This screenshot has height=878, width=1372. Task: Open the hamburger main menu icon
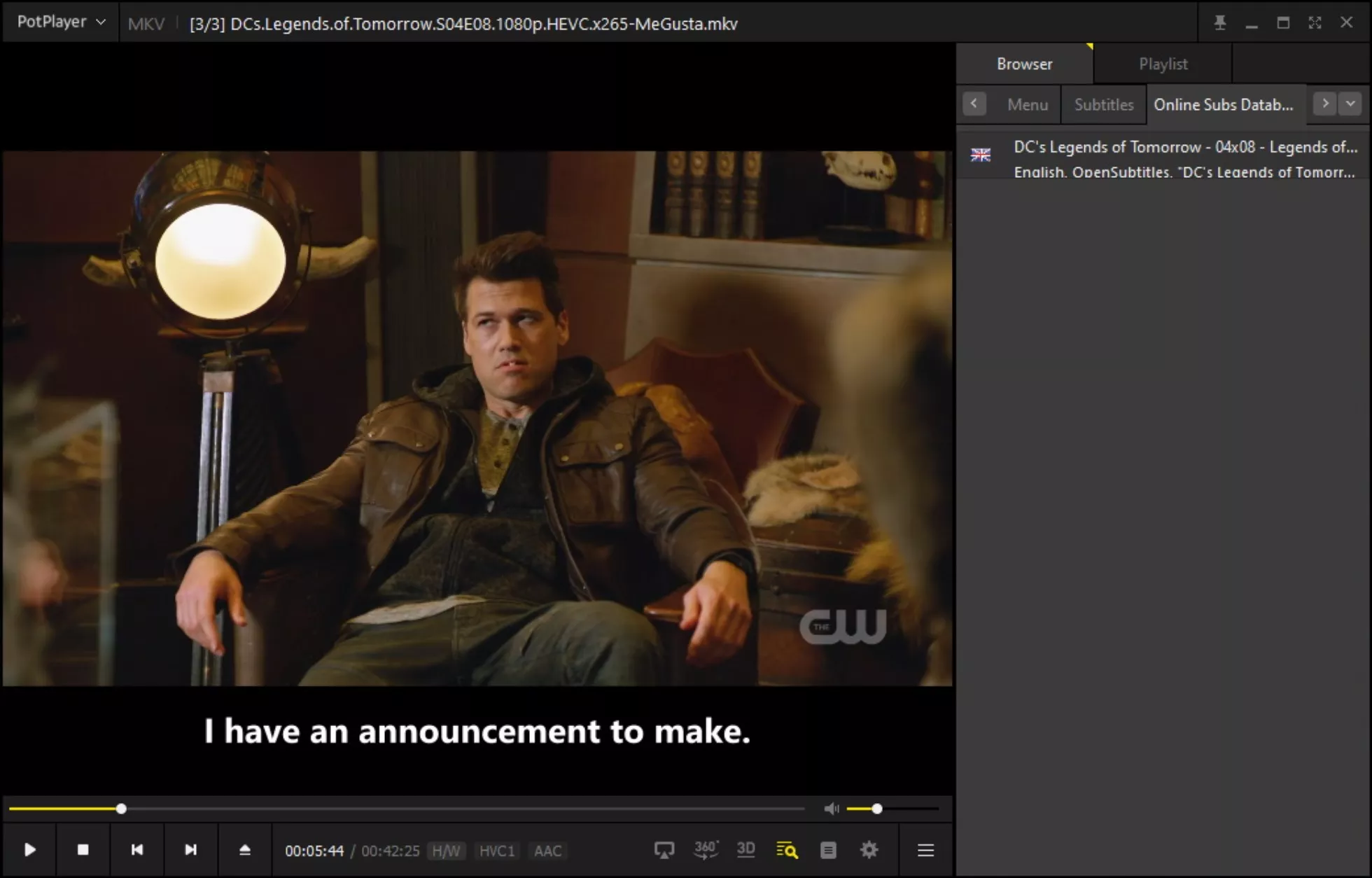click(925, 850)
